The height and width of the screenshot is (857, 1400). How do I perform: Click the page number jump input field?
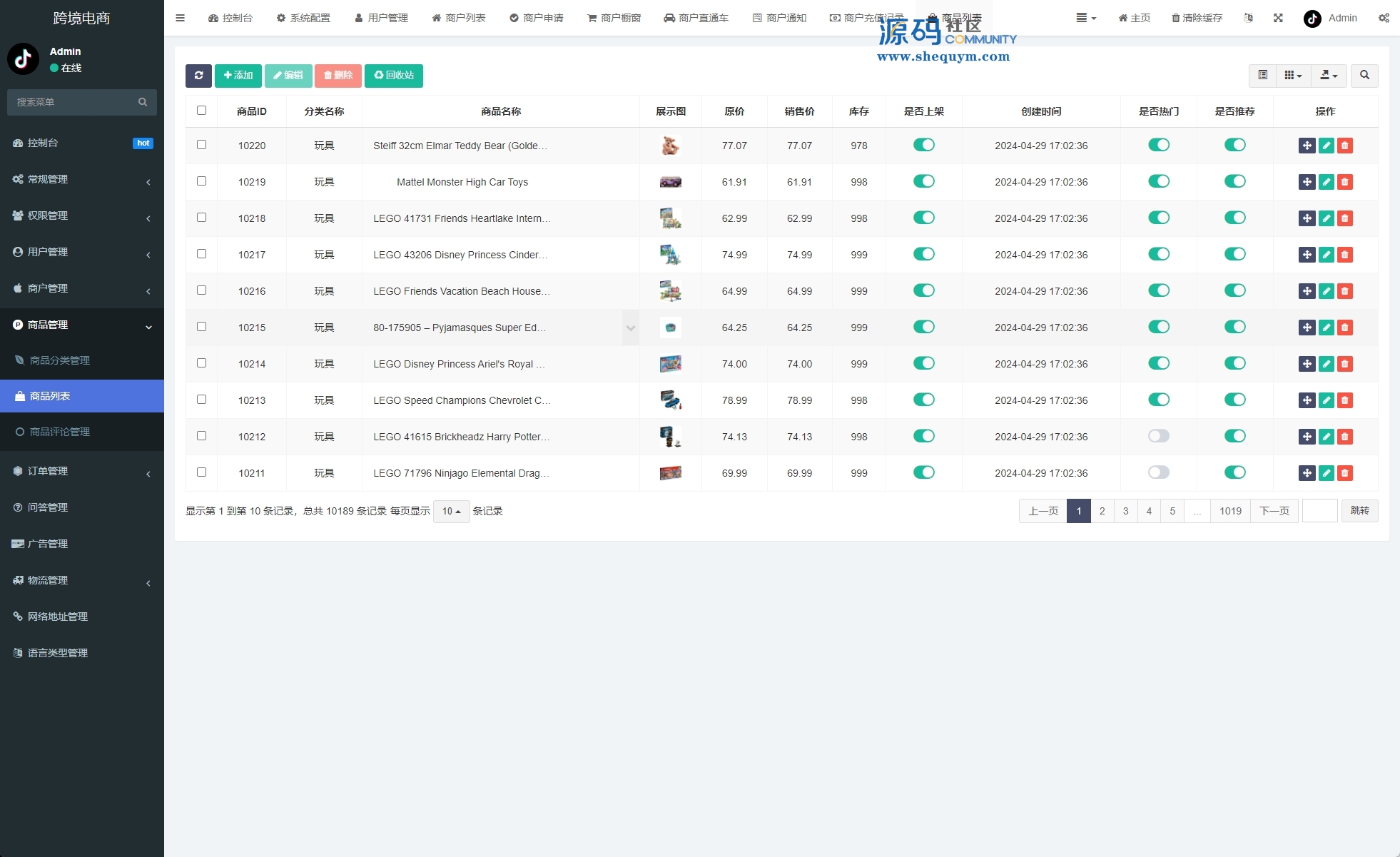1319,511
